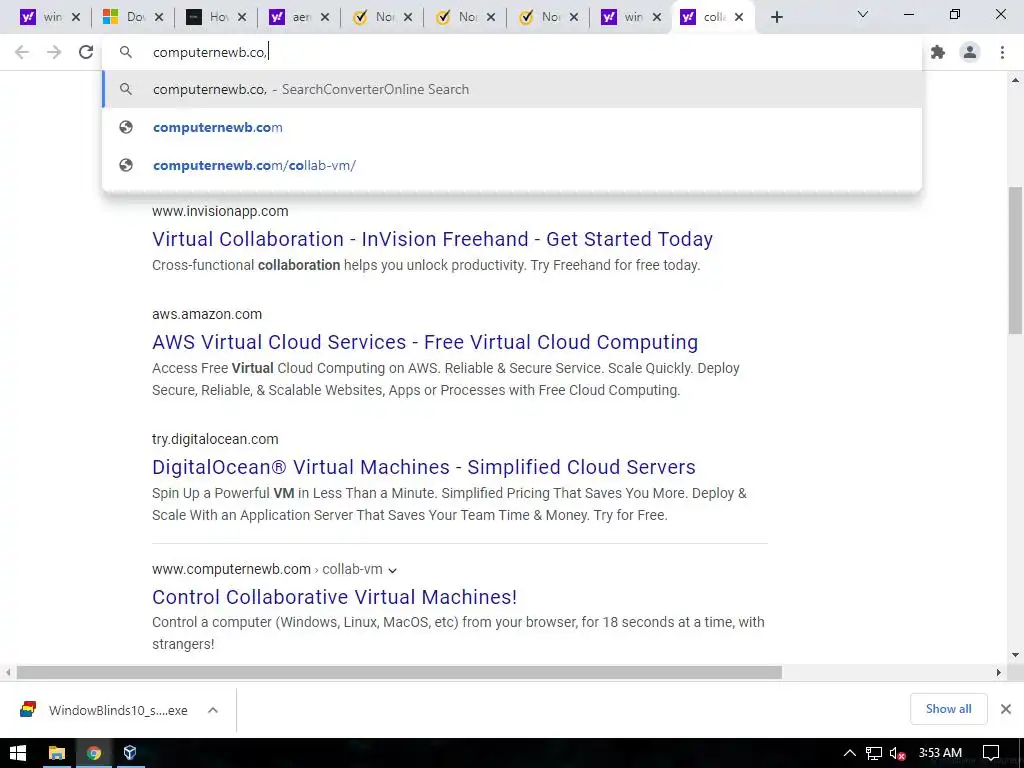
Task: Reload the current page
Action: pyautogui.click(x=86, y=52)
